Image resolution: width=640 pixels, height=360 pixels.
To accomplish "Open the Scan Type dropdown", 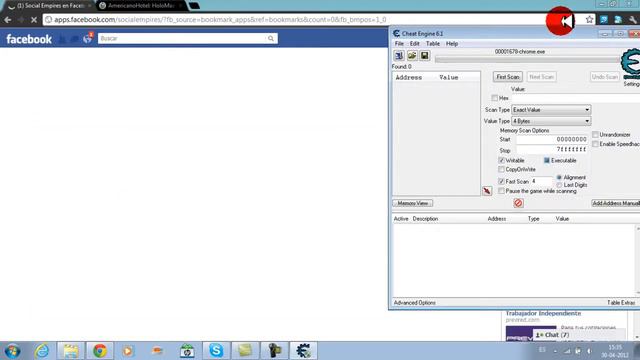I will 551,110.
